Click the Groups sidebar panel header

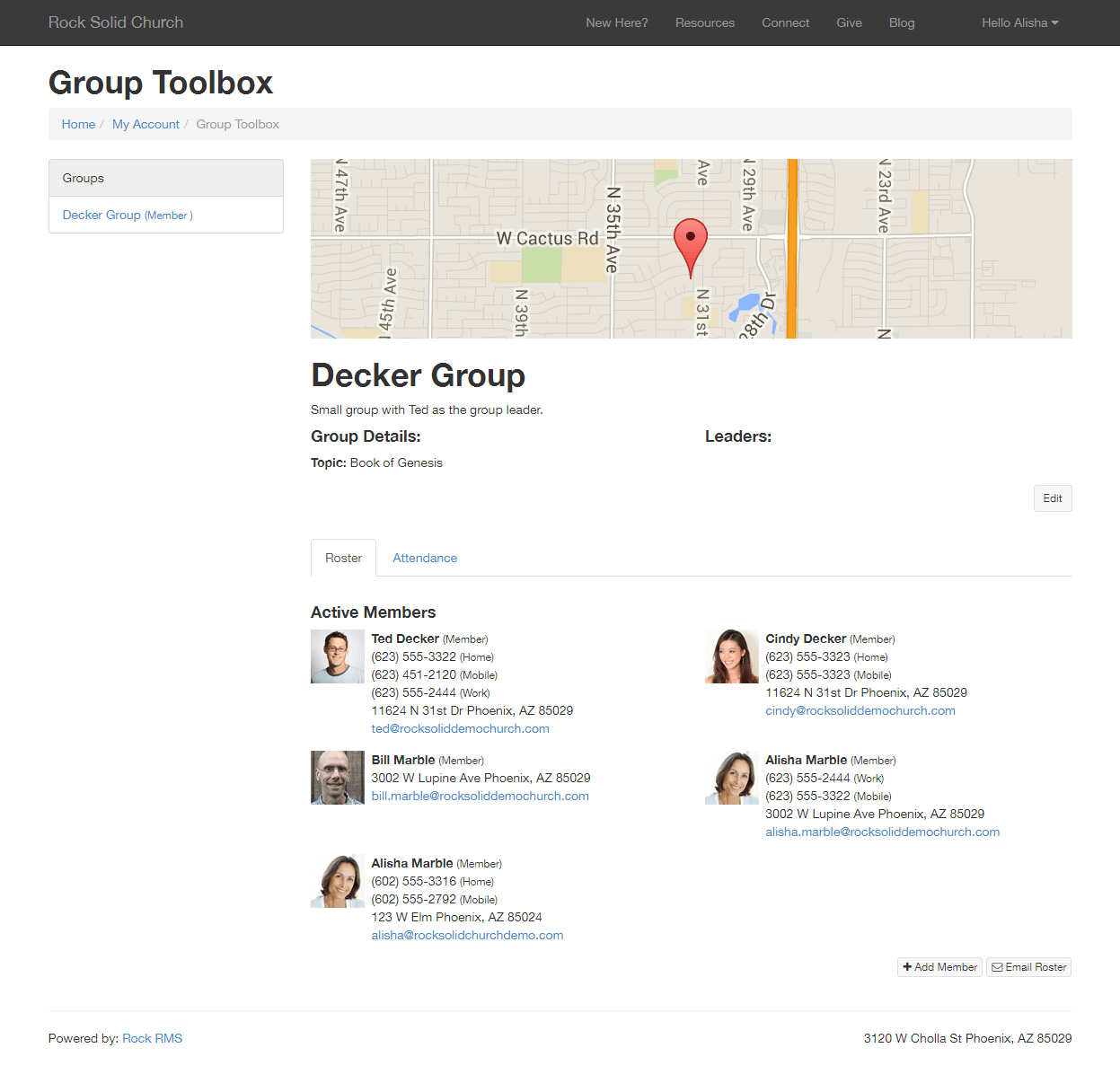click(x=166, y=178)
